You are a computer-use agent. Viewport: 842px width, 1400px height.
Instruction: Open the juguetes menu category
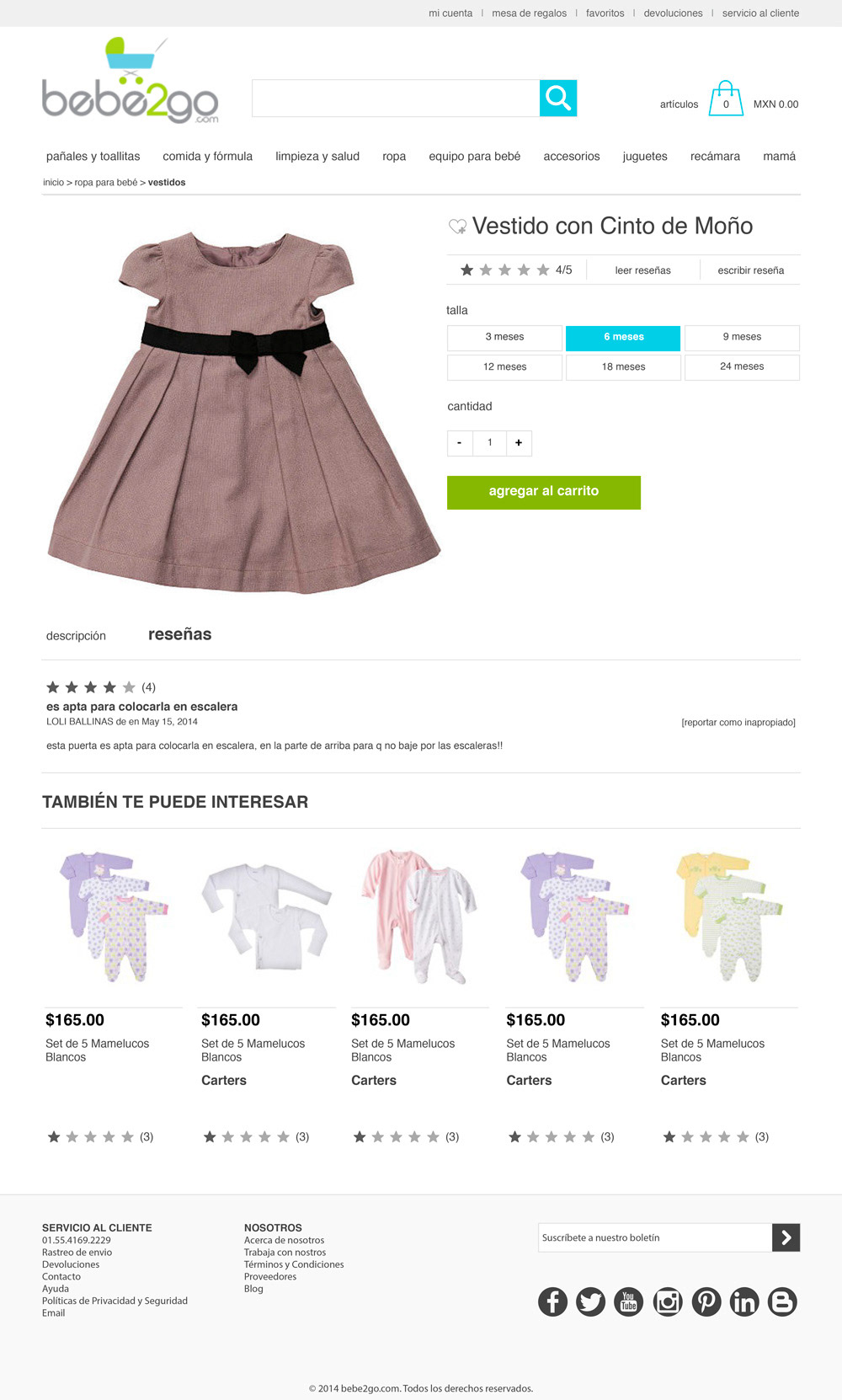(x=645, y=157)
